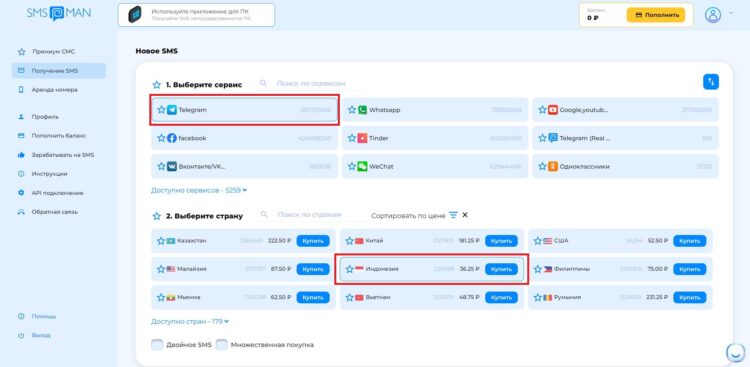Click Сортировать по цене filter icon
Viewport: 750px width, 367px height.
pos(453,215)
